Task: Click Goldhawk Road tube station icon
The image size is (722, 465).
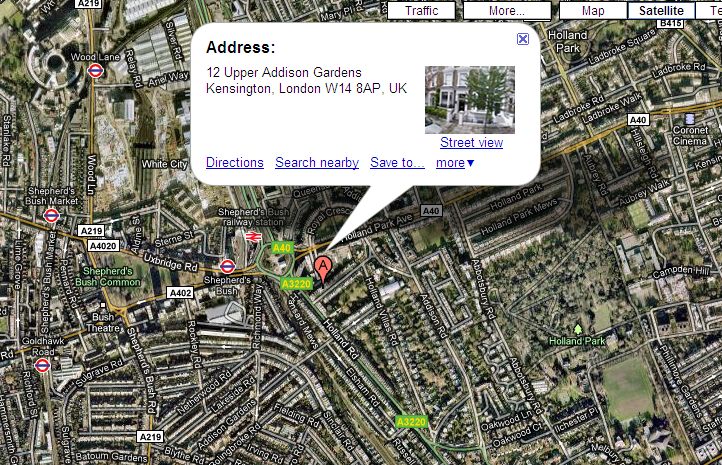Action: click(x=42, y=366)
